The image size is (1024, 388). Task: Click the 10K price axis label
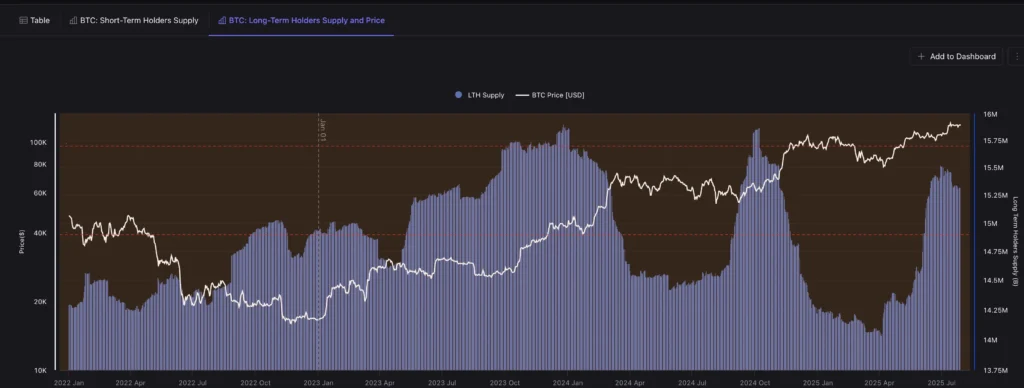40,370
